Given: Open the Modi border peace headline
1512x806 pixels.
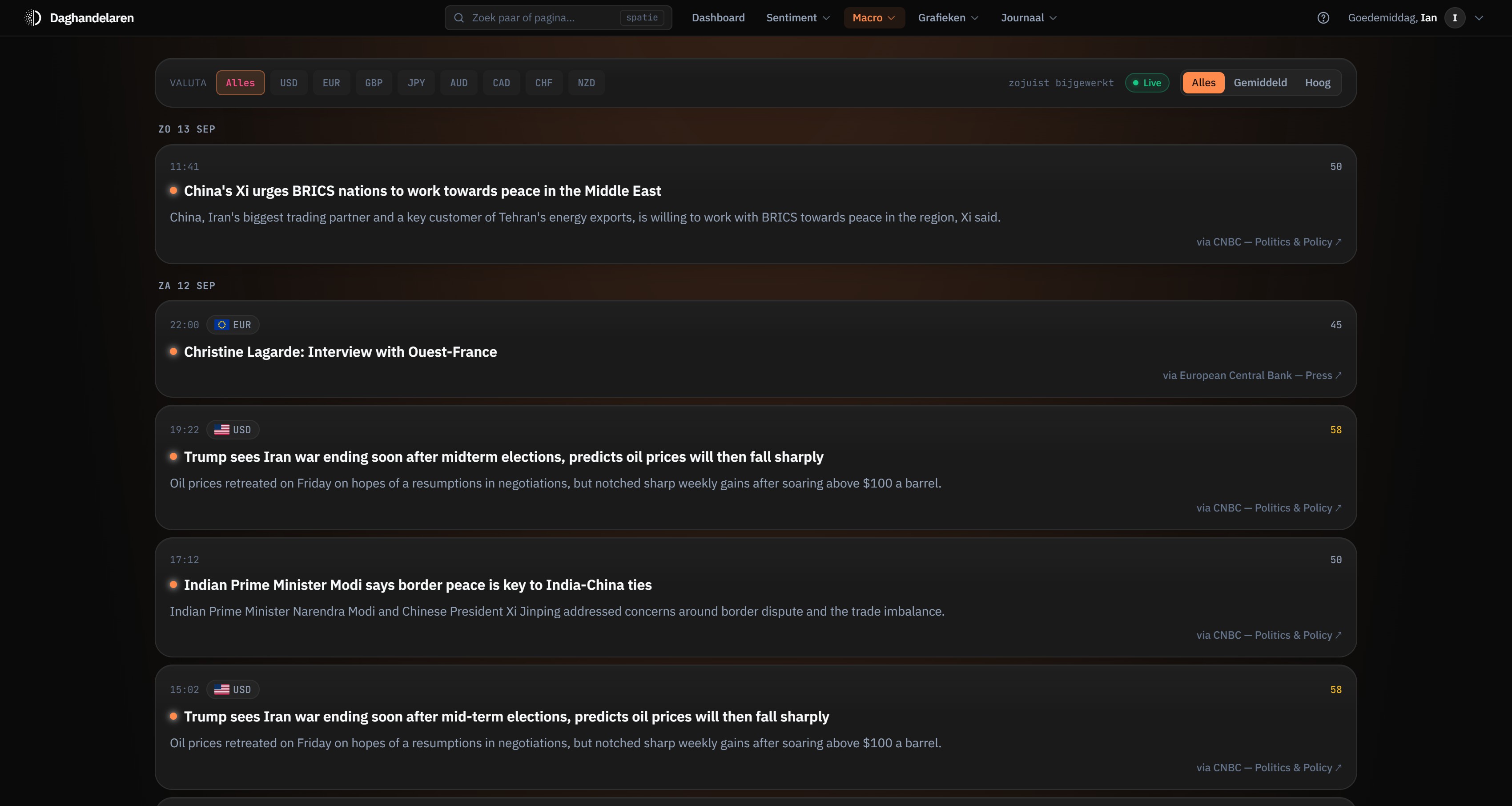Looking at the screenshot, I should [418, 584].
